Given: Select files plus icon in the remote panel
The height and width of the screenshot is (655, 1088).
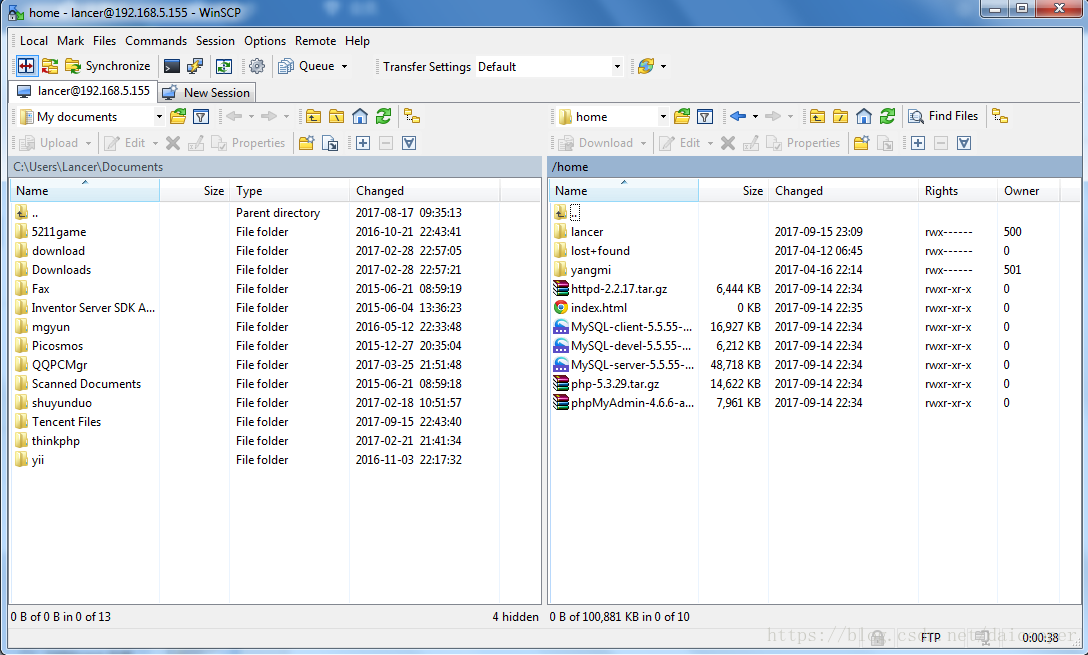Looking at the screenshot, I should (x=918, y=143).
